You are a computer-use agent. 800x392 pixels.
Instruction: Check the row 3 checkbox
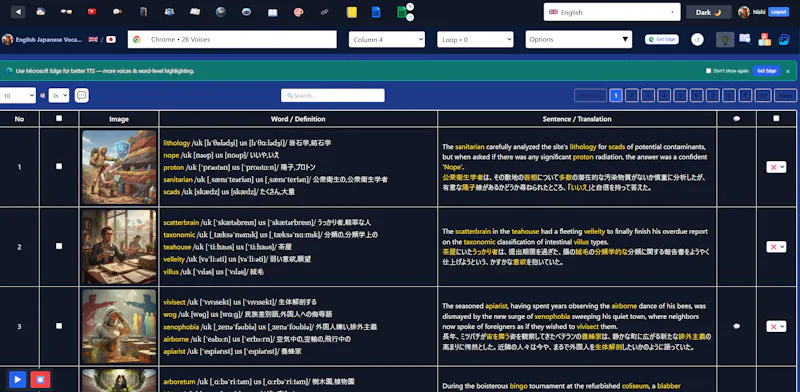pos(59,326)
